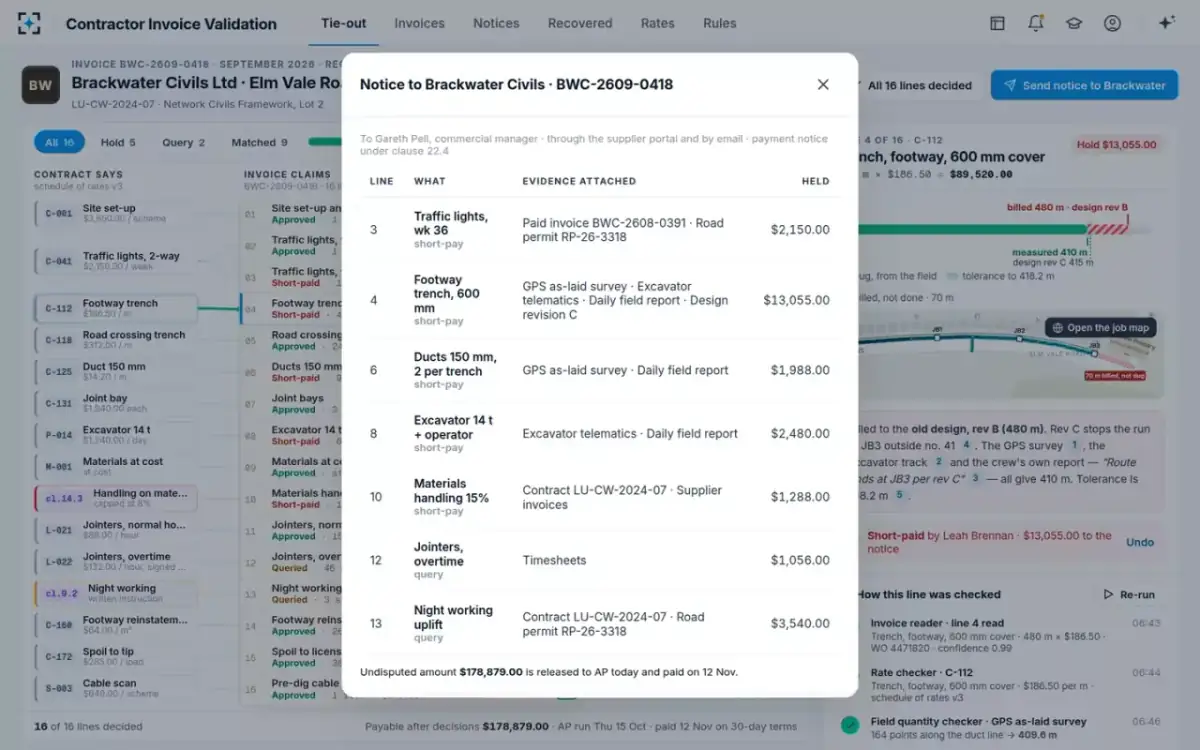Select the Query 2 filter pill
This screenshot has height=750, width=1200.
pyautogui.click(x=183, y=142)
